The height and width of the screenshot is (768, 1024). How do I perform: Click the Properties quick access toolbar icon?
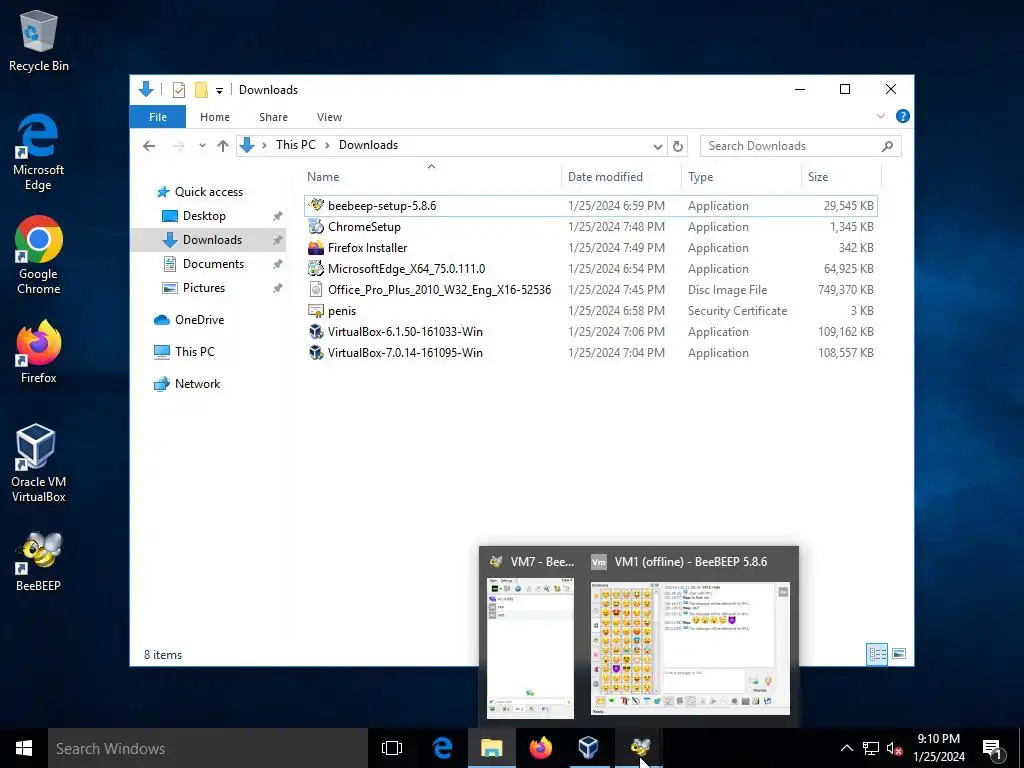tap(178, 89)
